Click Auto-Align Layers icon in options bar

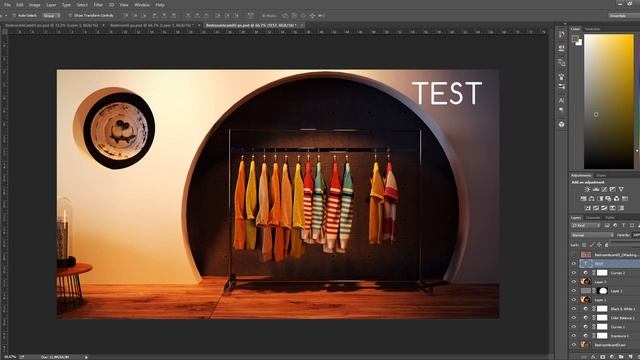[251, 15]
